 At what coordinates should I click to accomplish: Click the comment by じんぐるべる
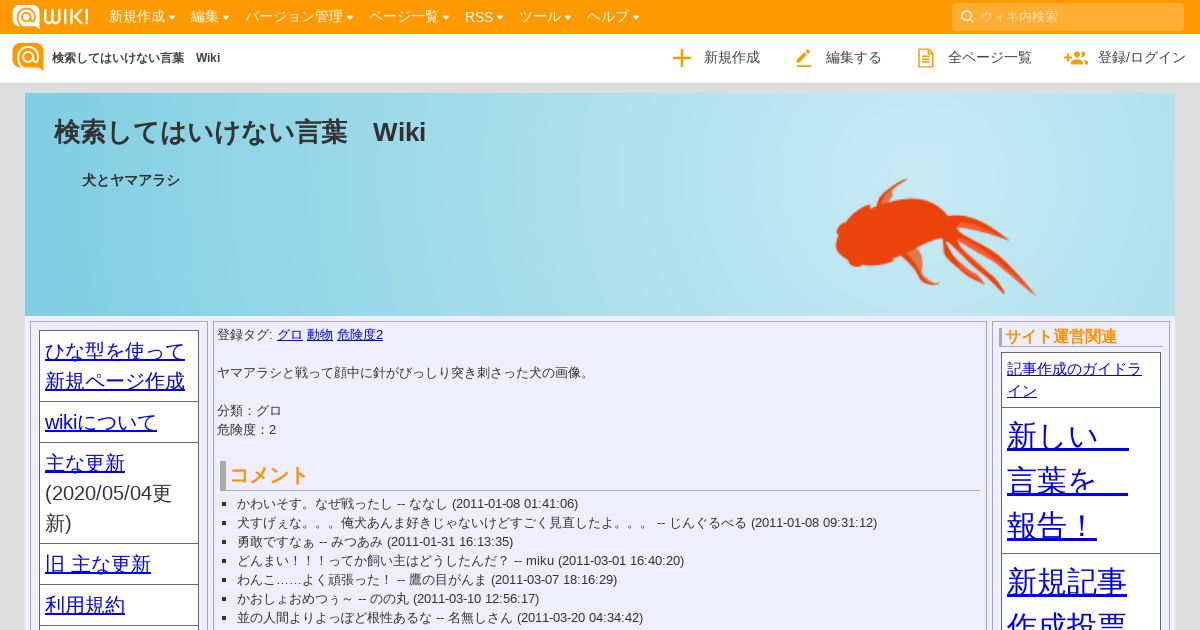point(557,523)
